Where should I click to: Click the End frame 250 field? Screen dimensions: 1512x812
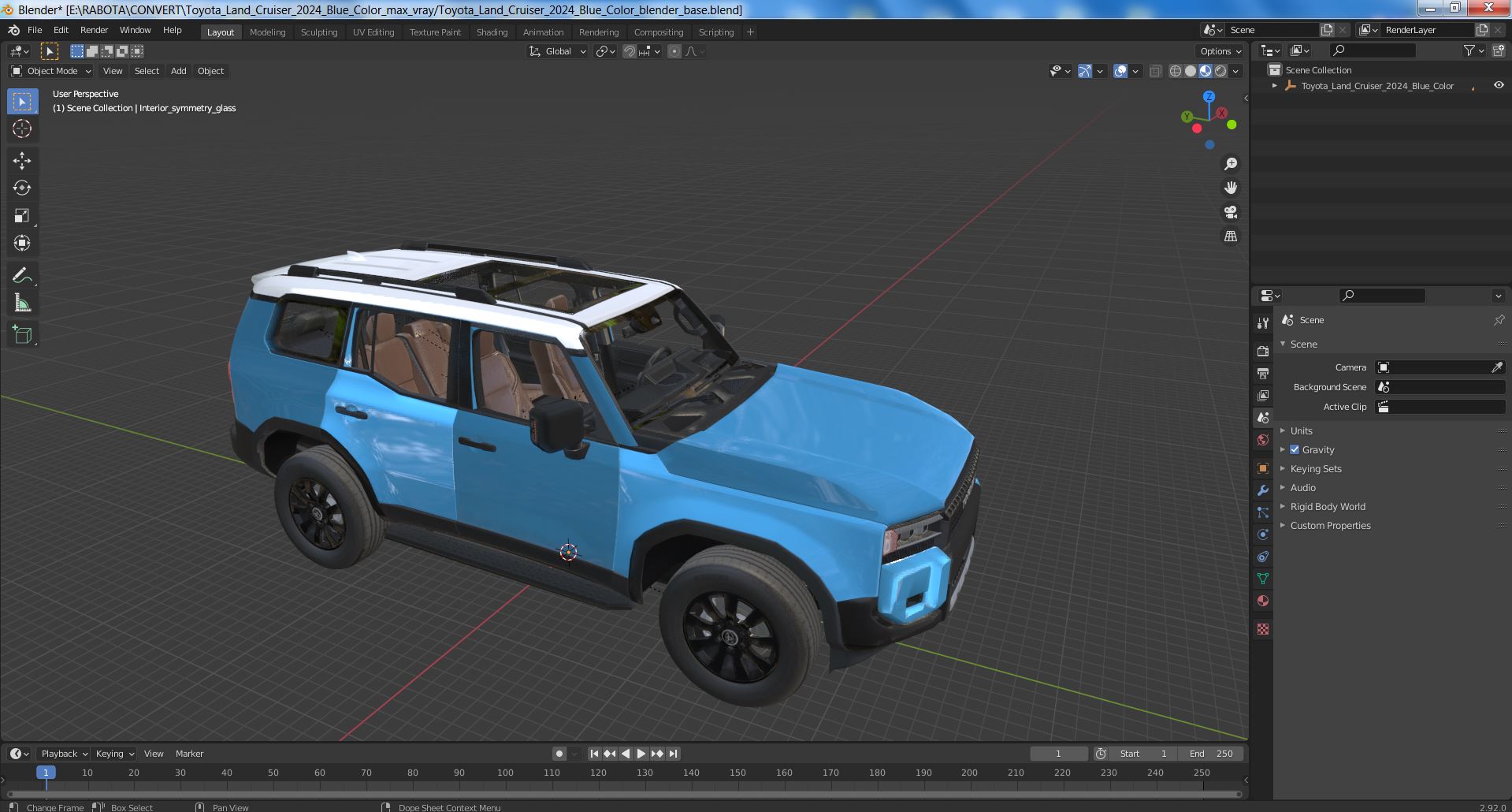coord(1210,754)
